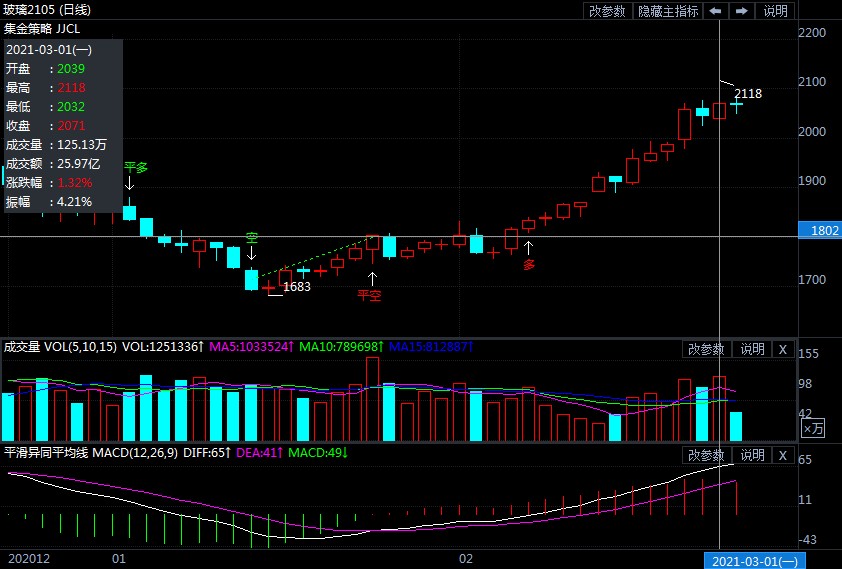Click the 2021-03-01 date label on time axis

pos(754,561)
